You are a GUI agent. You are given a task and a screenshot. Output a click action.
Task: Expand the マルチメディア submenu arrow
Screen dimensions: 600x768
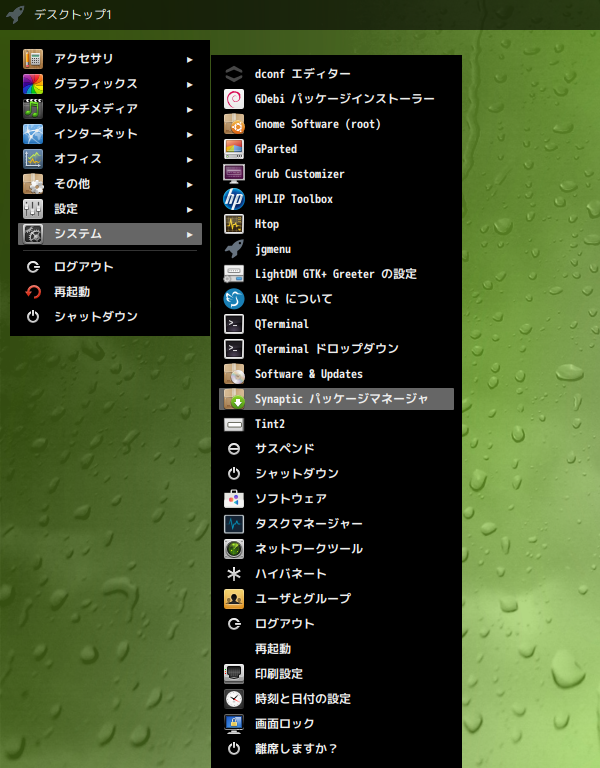[x=190, y=110]
